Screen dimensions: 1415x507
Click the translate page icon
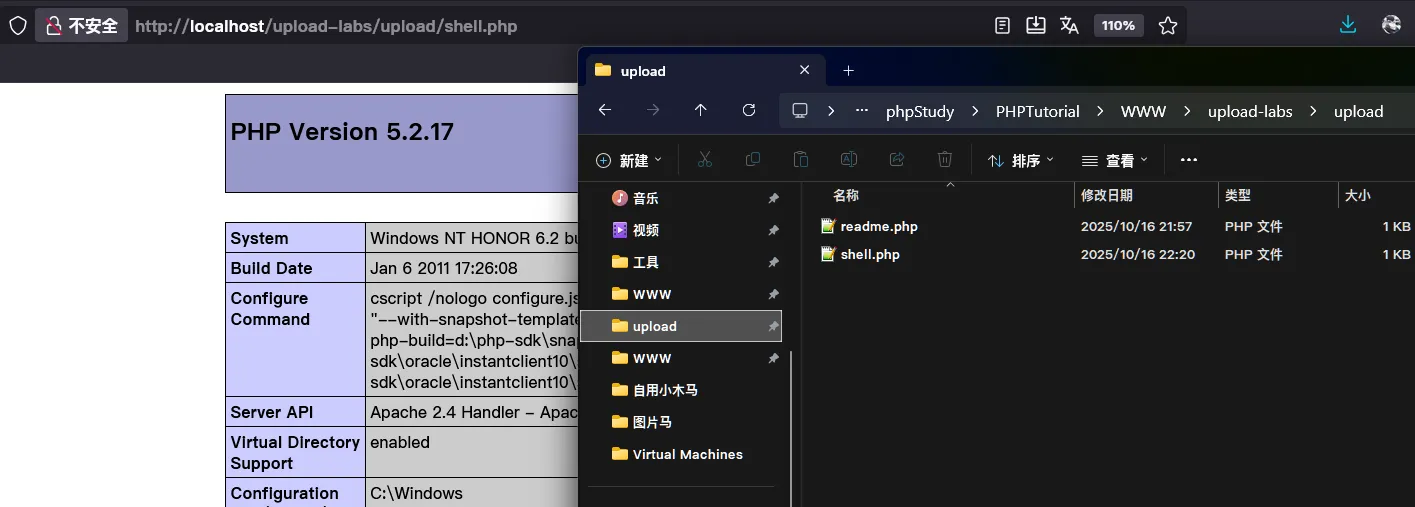[1069, 26]
